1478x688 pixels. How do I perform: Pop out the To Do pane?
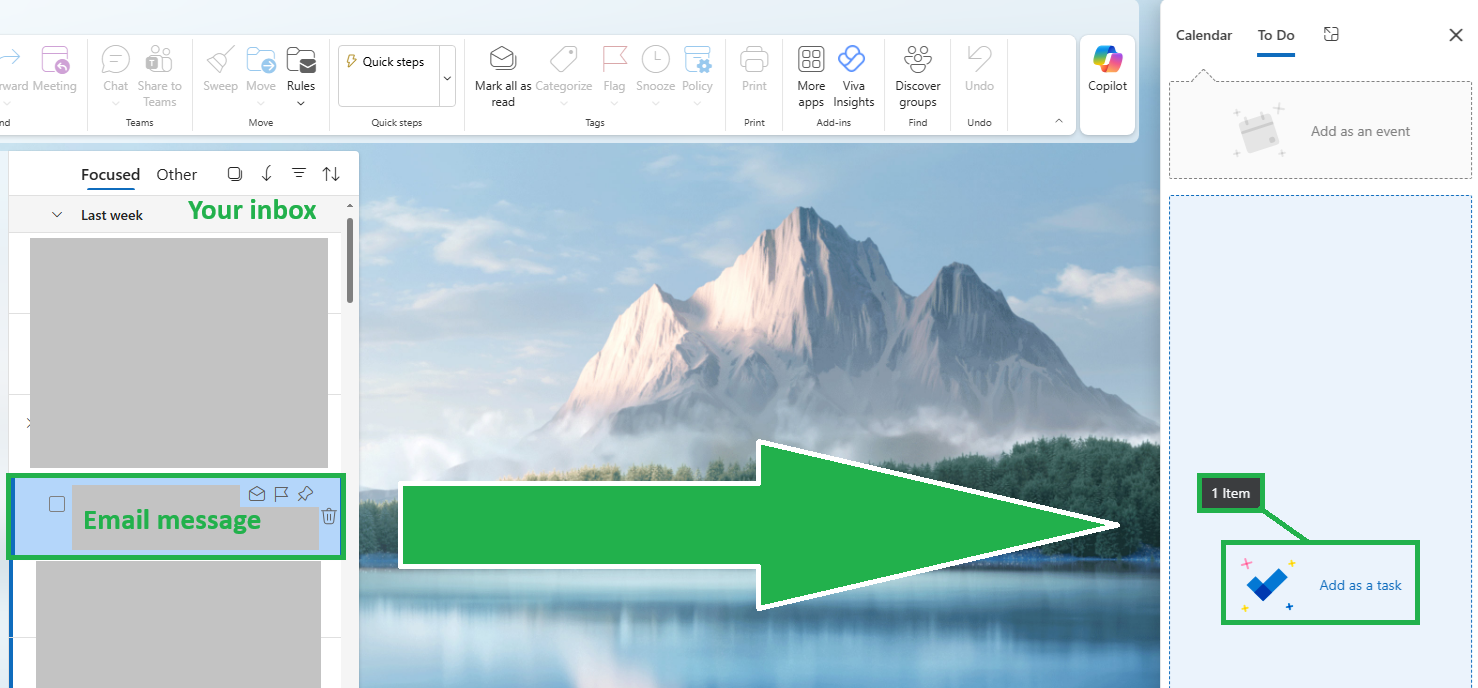pos(1331,34)
